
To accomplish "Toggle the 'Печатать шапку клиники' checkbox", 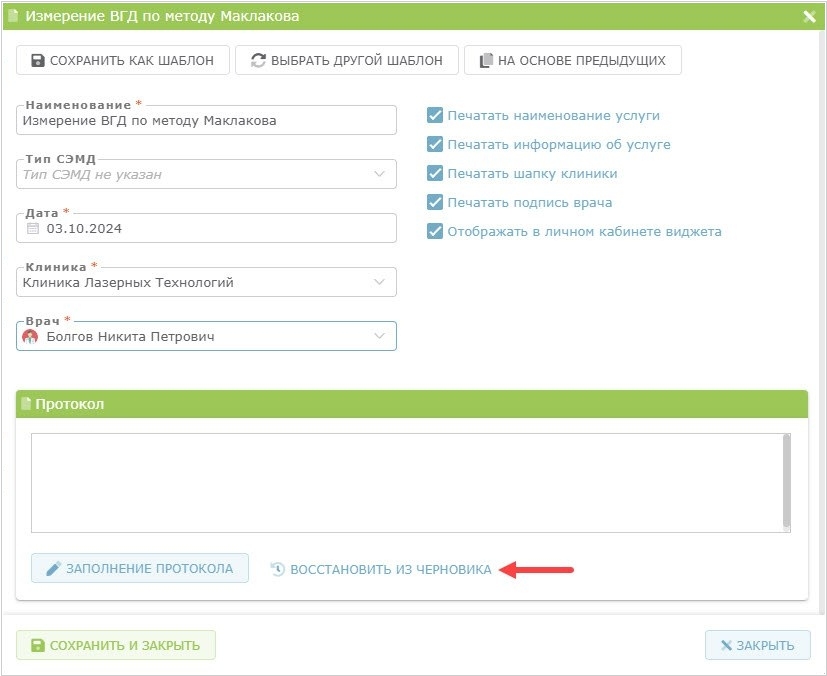I will pyautogui.click(x=435, y=173).
